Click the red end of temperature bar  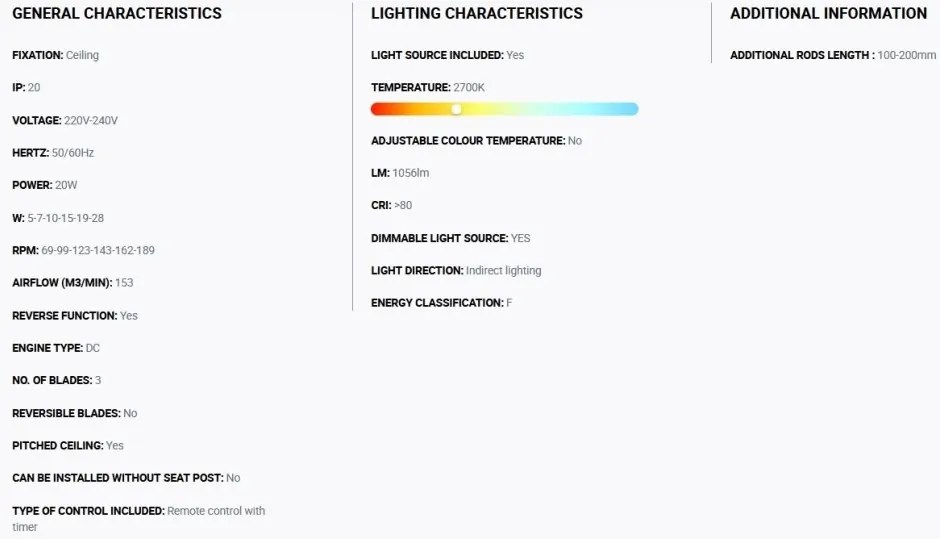pos(380,109)
